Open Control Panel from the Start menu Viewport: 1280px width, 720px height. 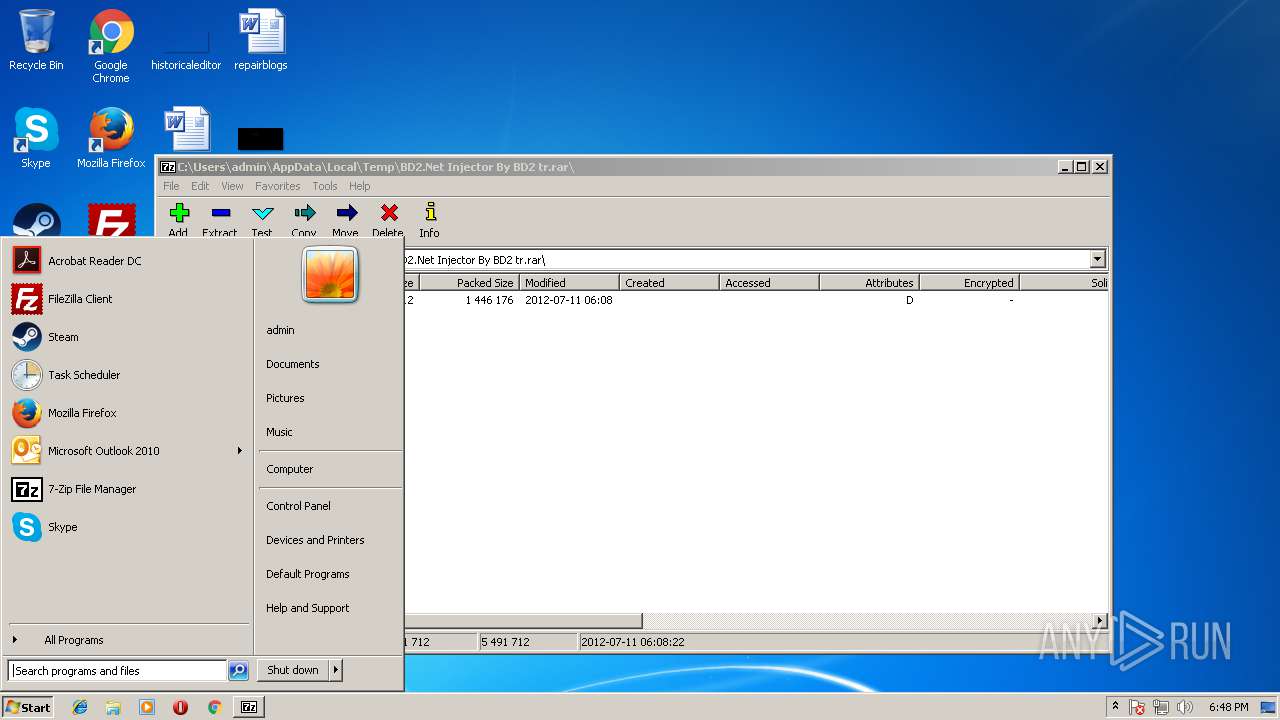coord(298,506)
